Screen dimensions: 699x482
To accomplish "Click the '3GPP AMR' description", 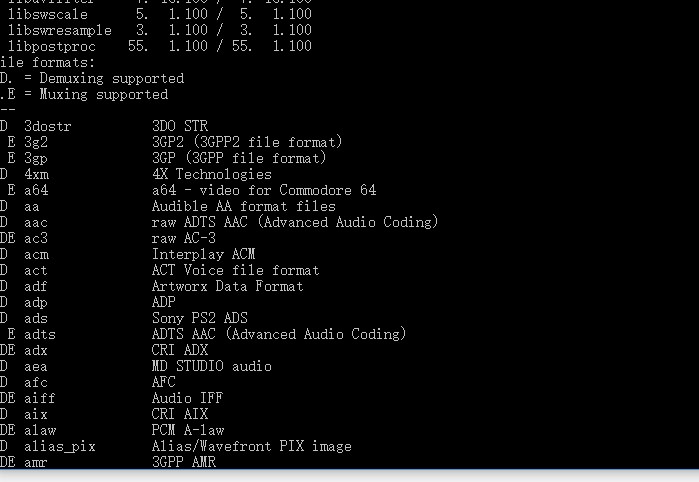I will (x=184, y=462).
